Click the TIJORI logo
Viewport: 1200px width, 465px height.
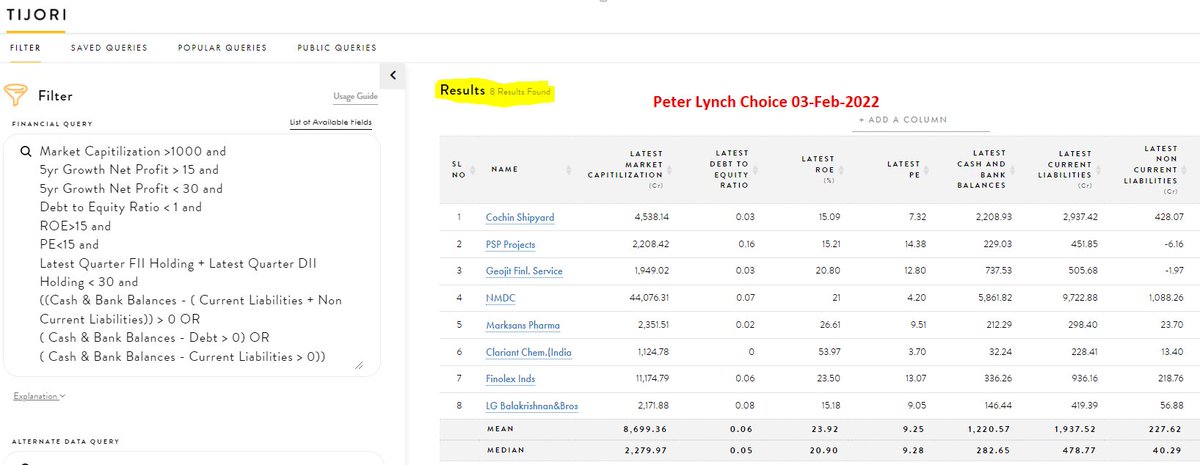tap(35, 17)
